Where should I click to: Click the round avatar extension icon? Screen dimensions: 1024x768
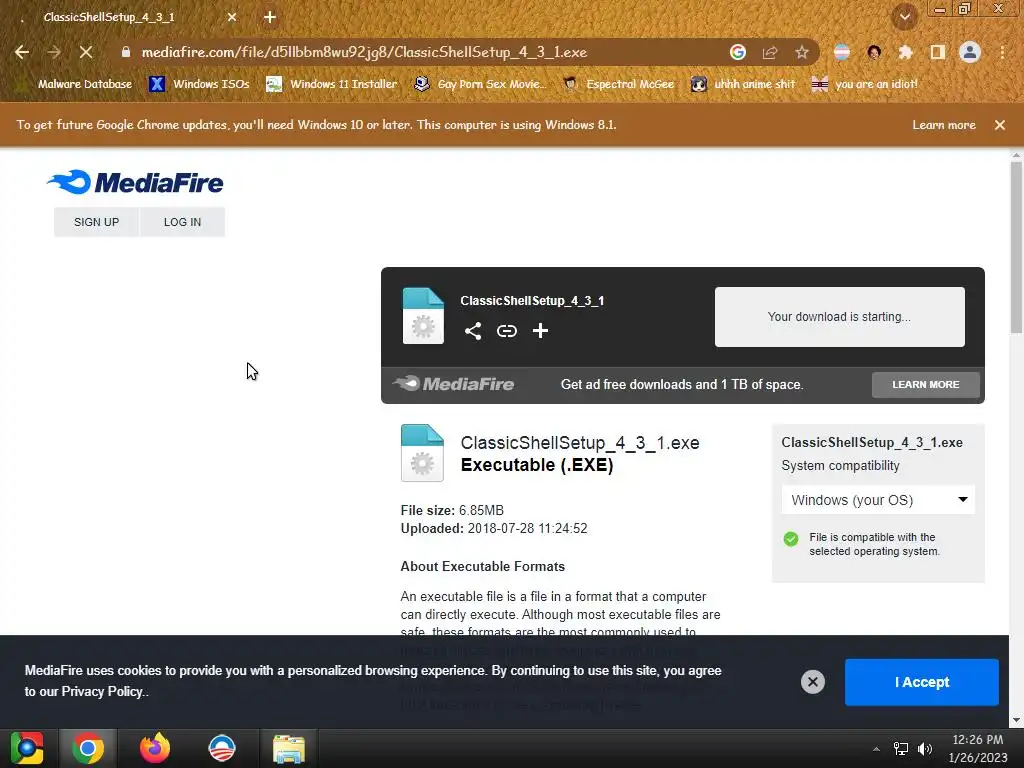[874, 52]
